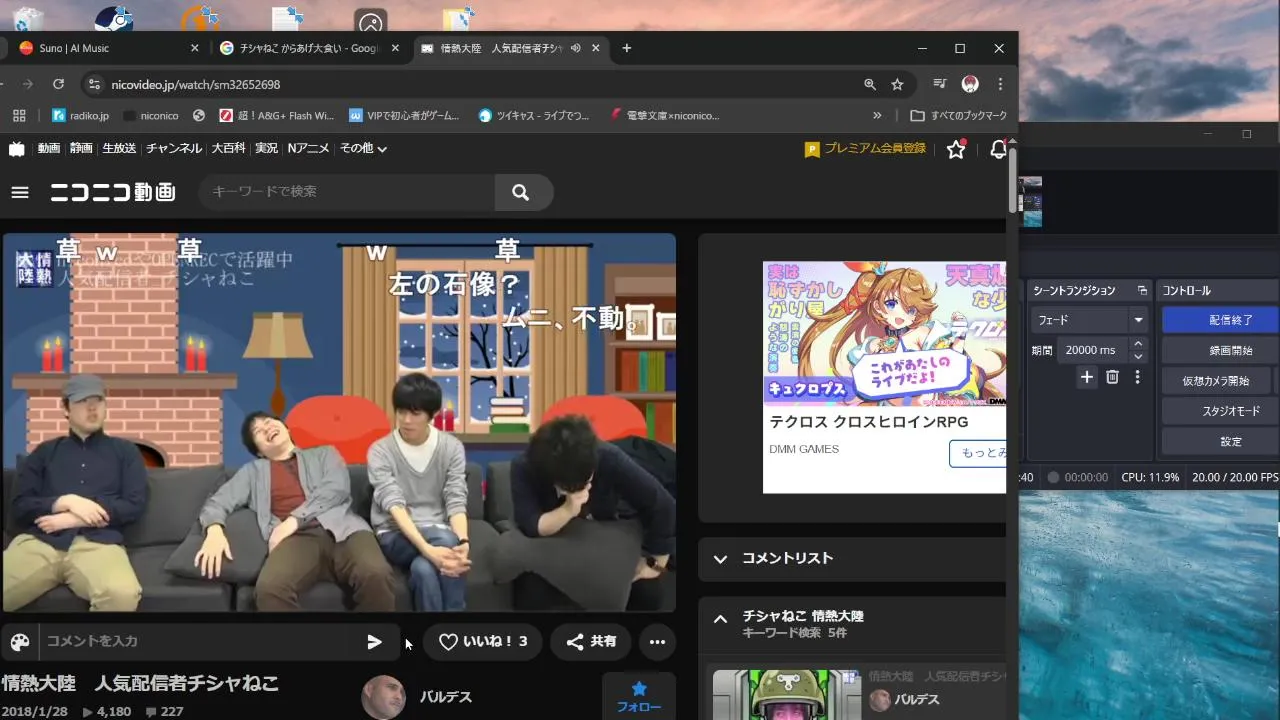1280x720 pixels.
Task: Open the comment color palette icon
Action: 20,642
